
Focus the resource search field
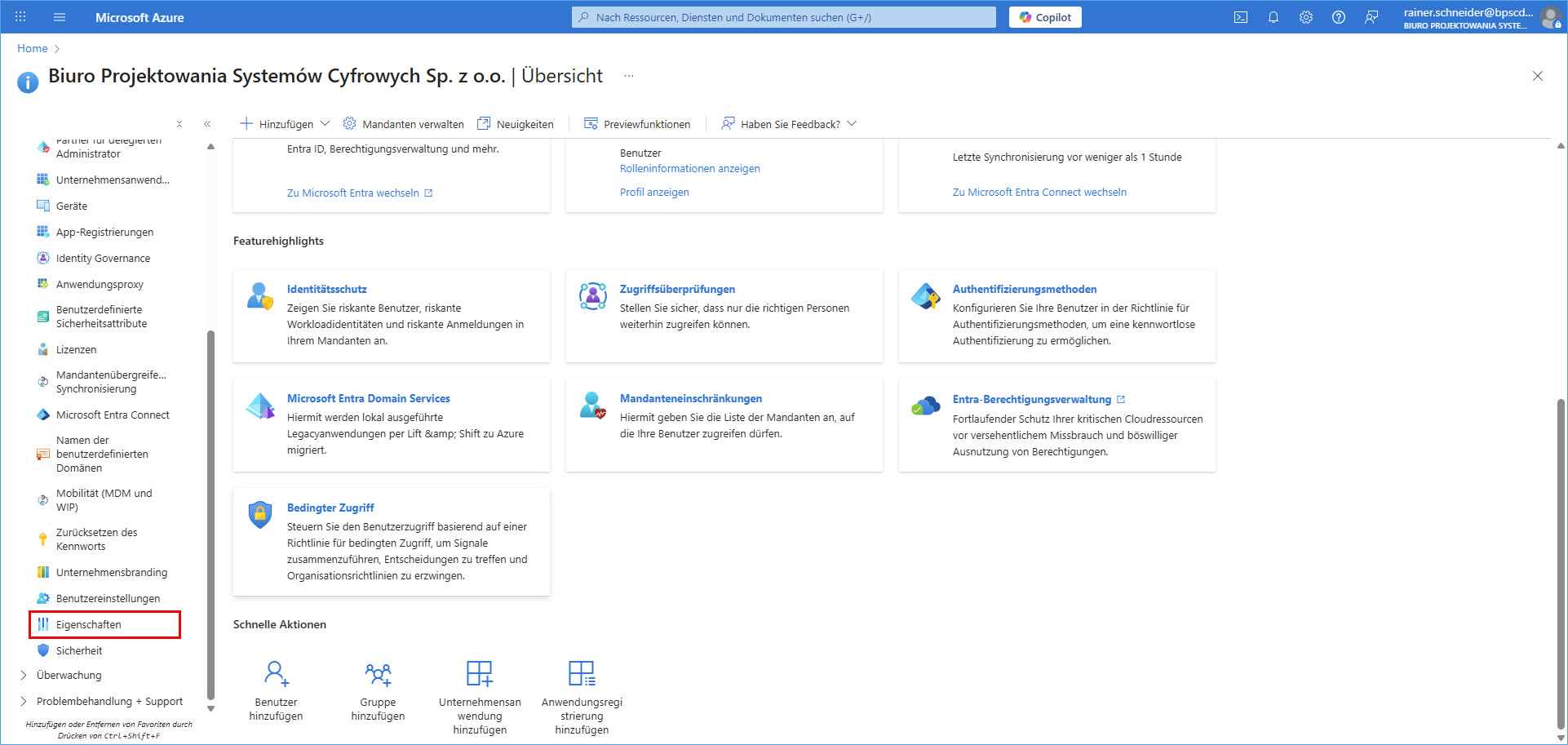coord(784,17)
